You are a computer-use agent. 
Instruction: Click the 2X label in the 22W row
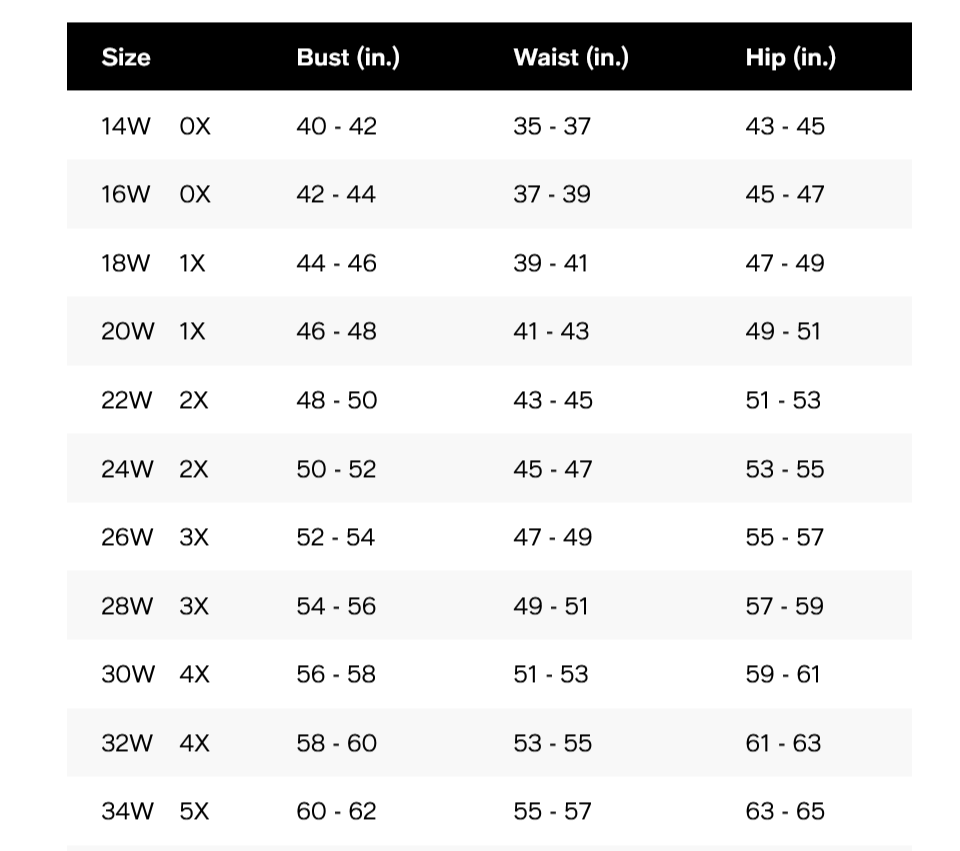pos(193,400)
